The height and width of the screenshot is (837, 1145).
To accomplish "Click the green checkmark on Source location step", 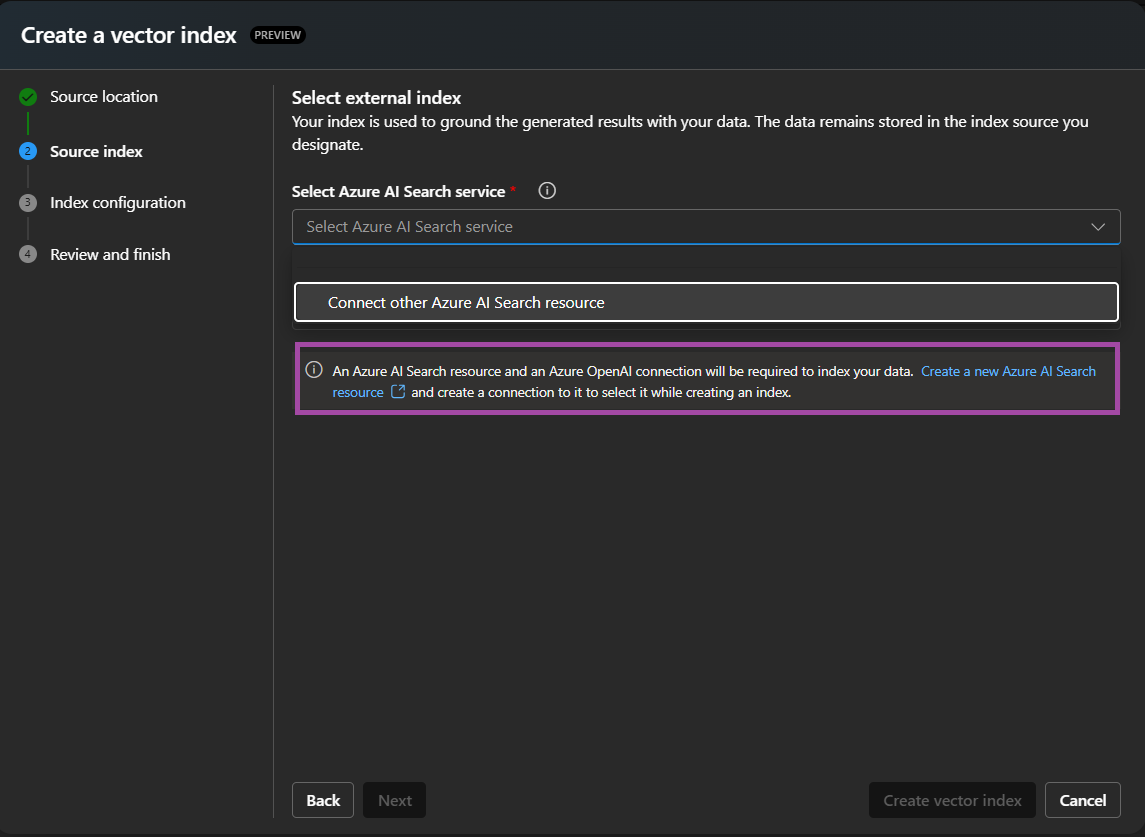I will click(27, 96).
